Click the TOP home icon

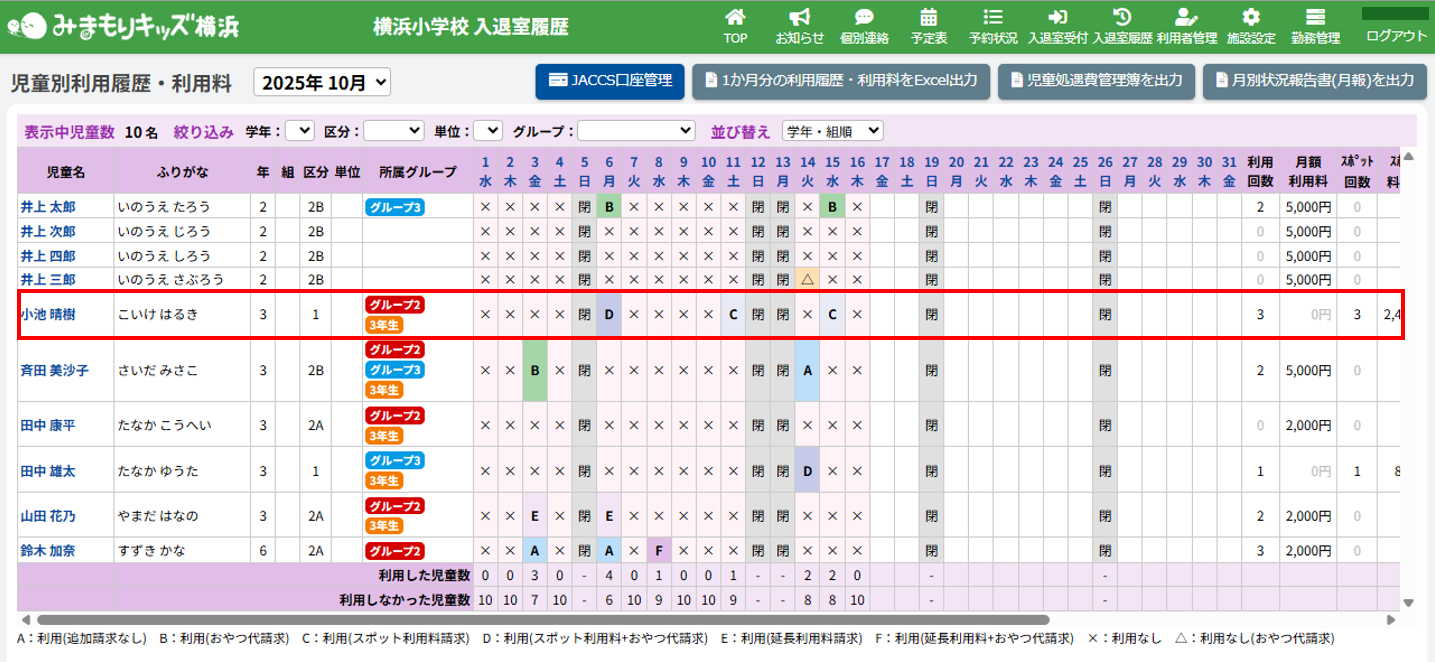pos(735,18)
